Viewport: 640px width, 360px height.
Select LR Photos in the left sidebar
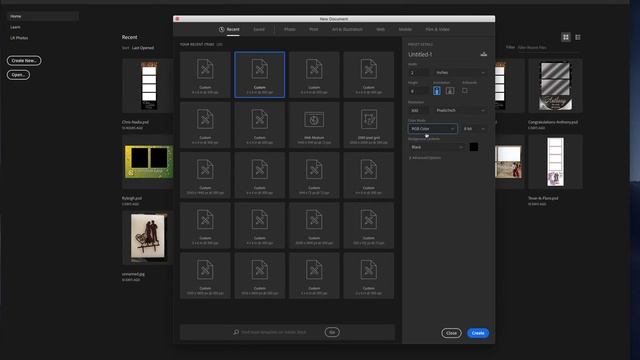(x=19, y=38)
